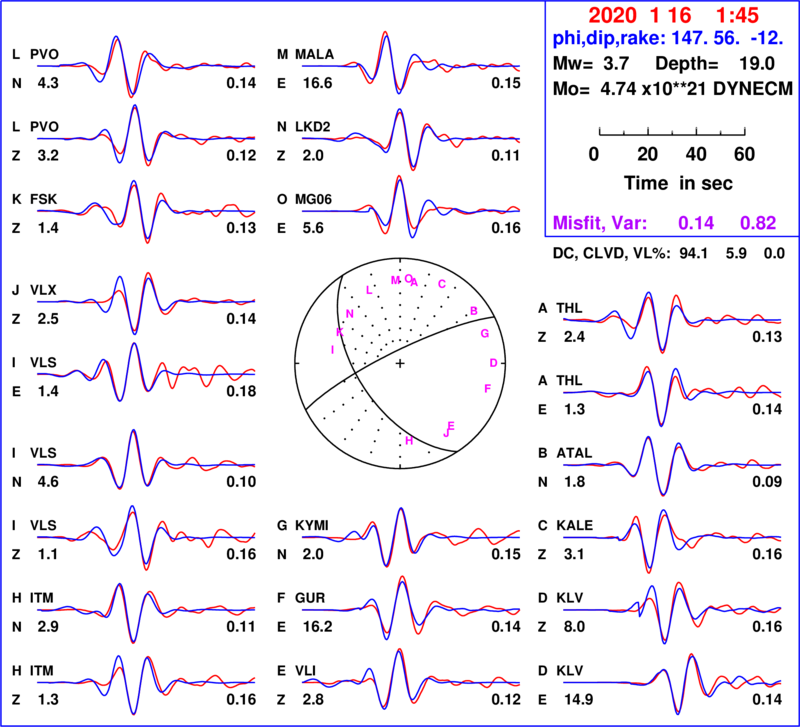Viewport: 800px width, 727px height.
Task: Click station marker I at the circle's left edge
Action: pyautogui.click(x=332, y=349)
